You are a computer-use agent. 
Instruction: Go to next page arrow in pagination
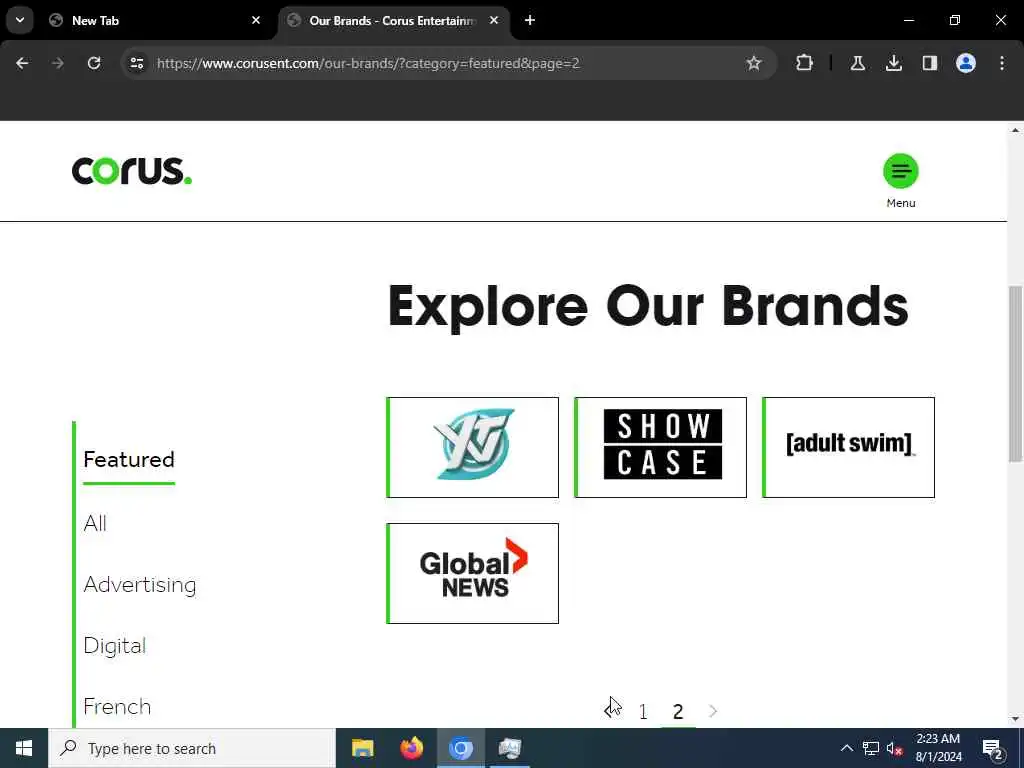(713, 711)
